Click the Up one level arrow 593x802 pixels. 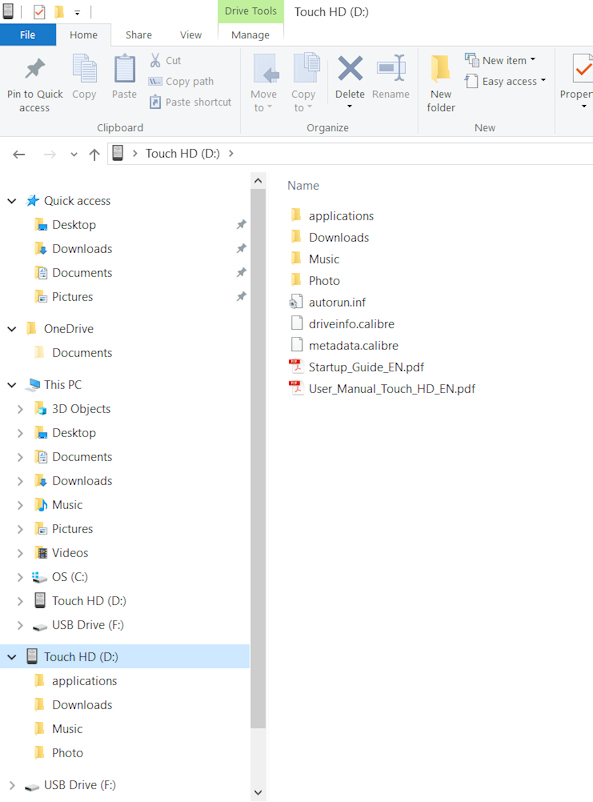coord(94,154)
